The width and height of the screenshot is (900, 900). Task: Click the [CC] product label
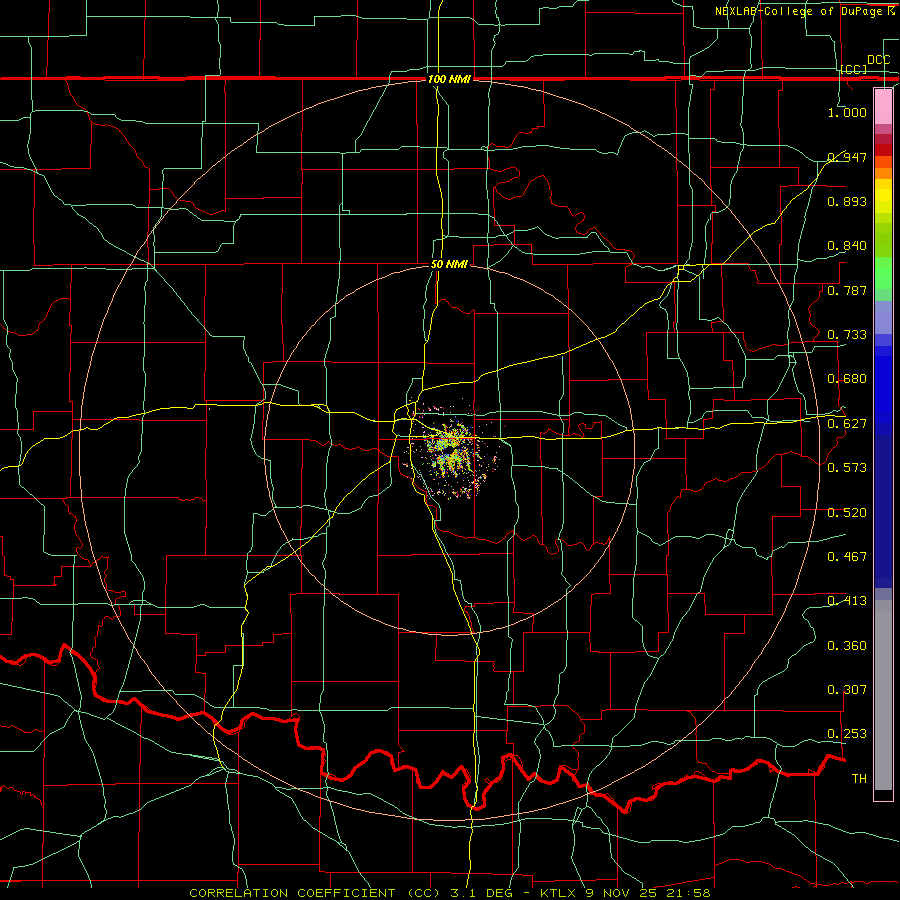click(854, 69)
